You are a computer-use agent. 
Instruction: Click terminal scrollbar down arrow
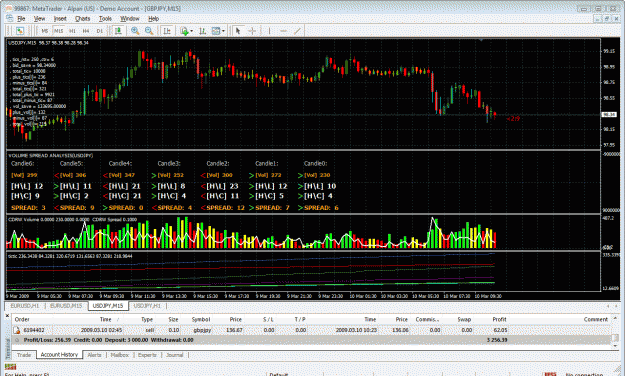[x=615, y=345]
